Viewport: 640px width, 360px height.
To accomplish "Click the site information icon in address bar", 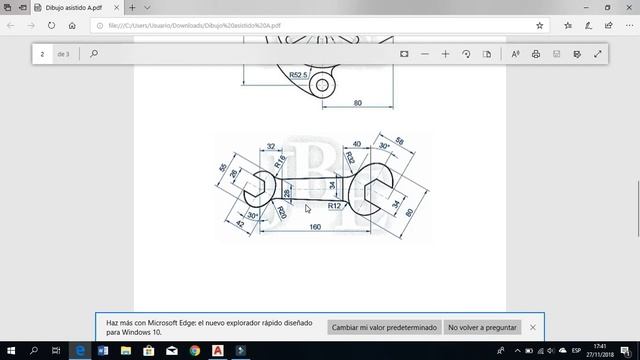I will point(100,25).
